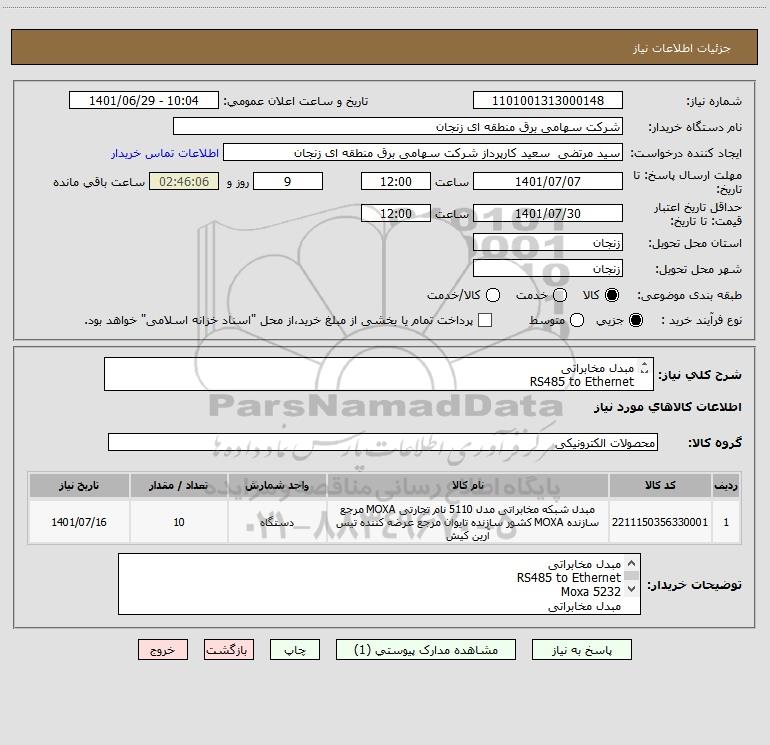Click کد کالا column header
Viewport: 770px width, 745px height.
click(660, 485)
